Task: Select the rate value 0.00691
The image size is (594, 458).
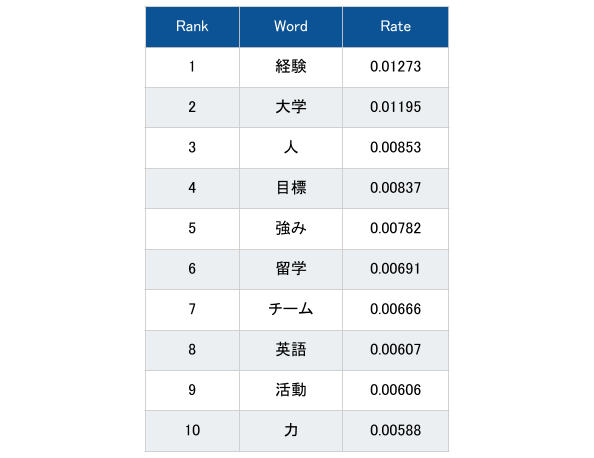Action: coord(395,269)
